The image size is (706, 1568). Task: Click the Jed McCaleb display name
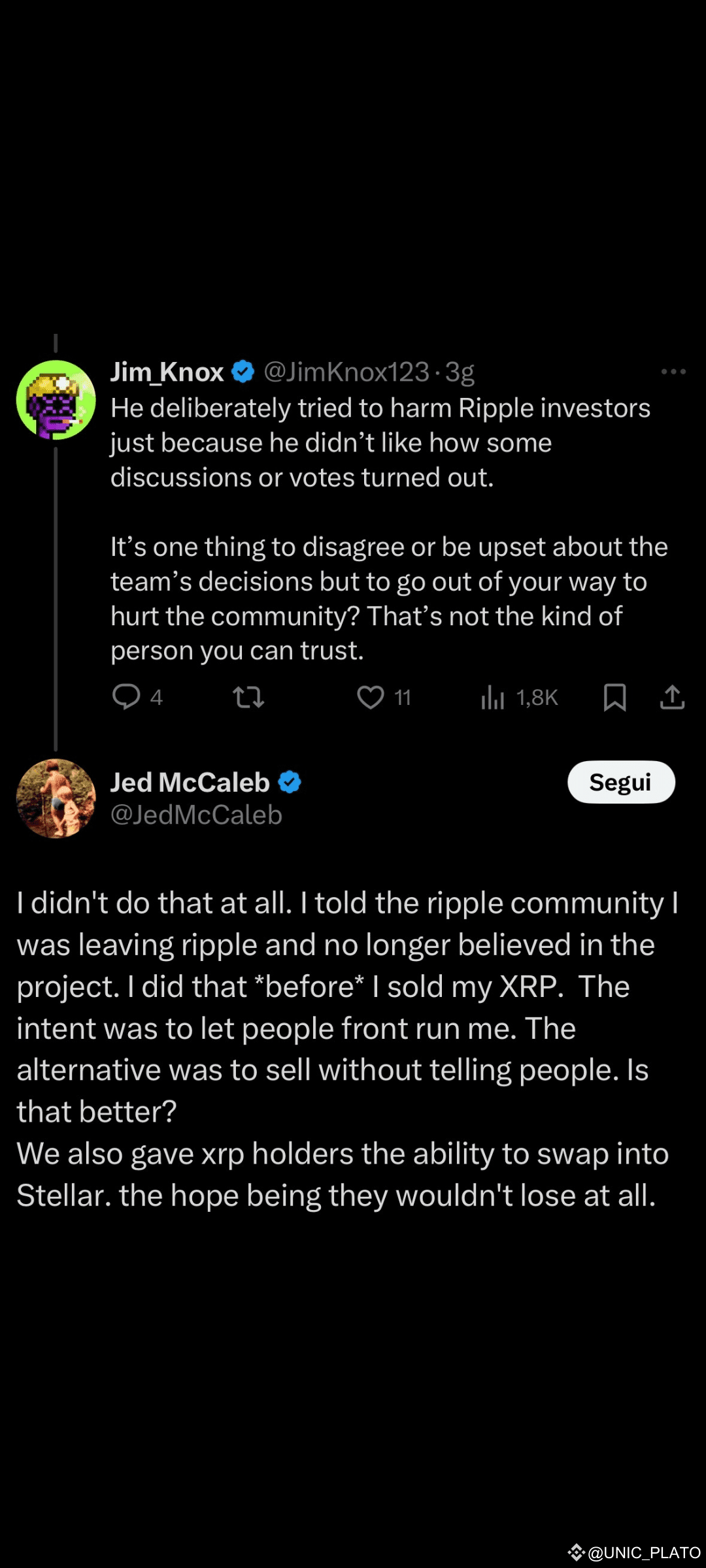190,782
